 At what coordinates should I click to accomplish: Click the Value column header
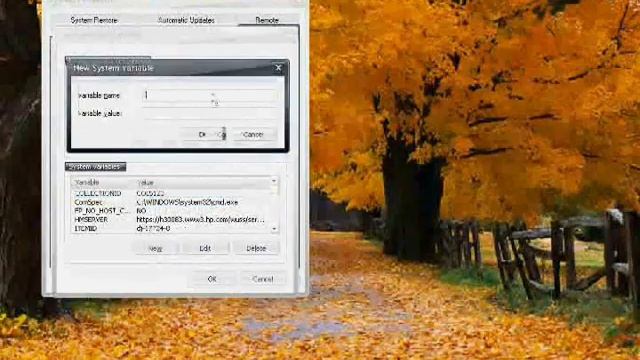202,182
